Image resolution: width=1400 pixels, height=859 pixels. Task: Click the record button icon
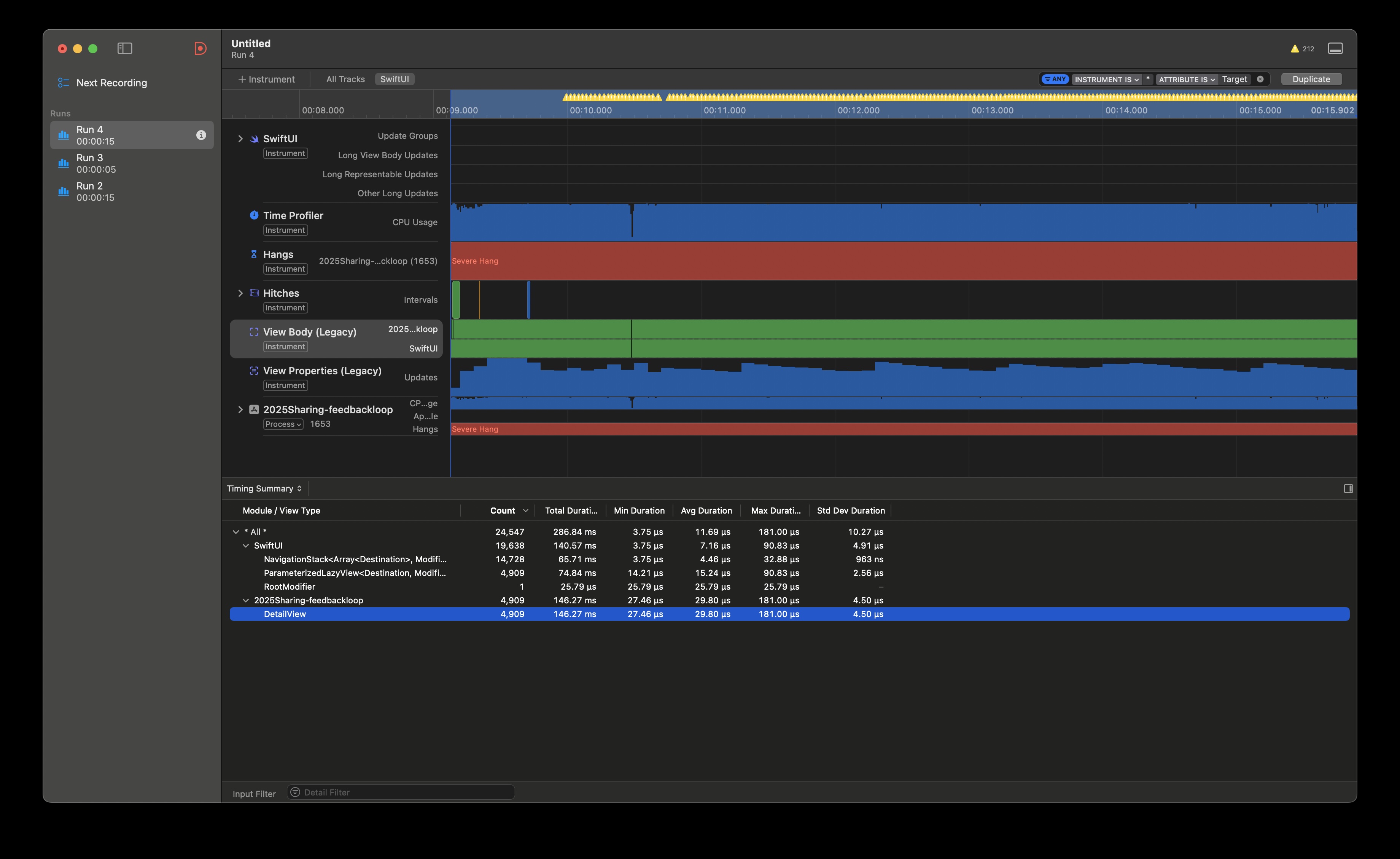(x=200, y=48)
